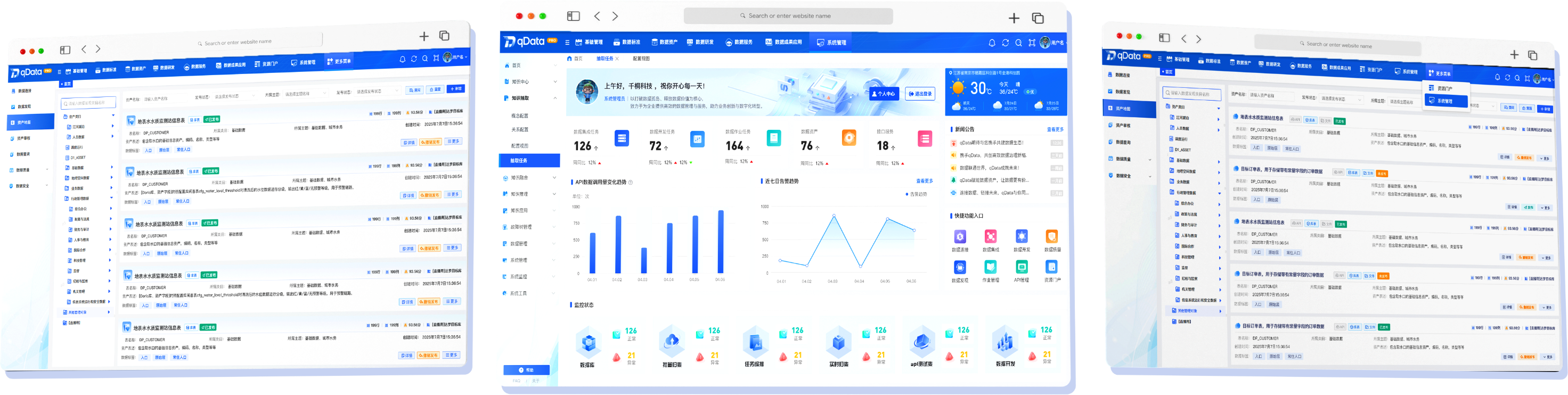The height and width of the screenshot is (395, 1568).
Task: Click 新增 button in left window
Action: pyautogui.click(x=455, y=89)
